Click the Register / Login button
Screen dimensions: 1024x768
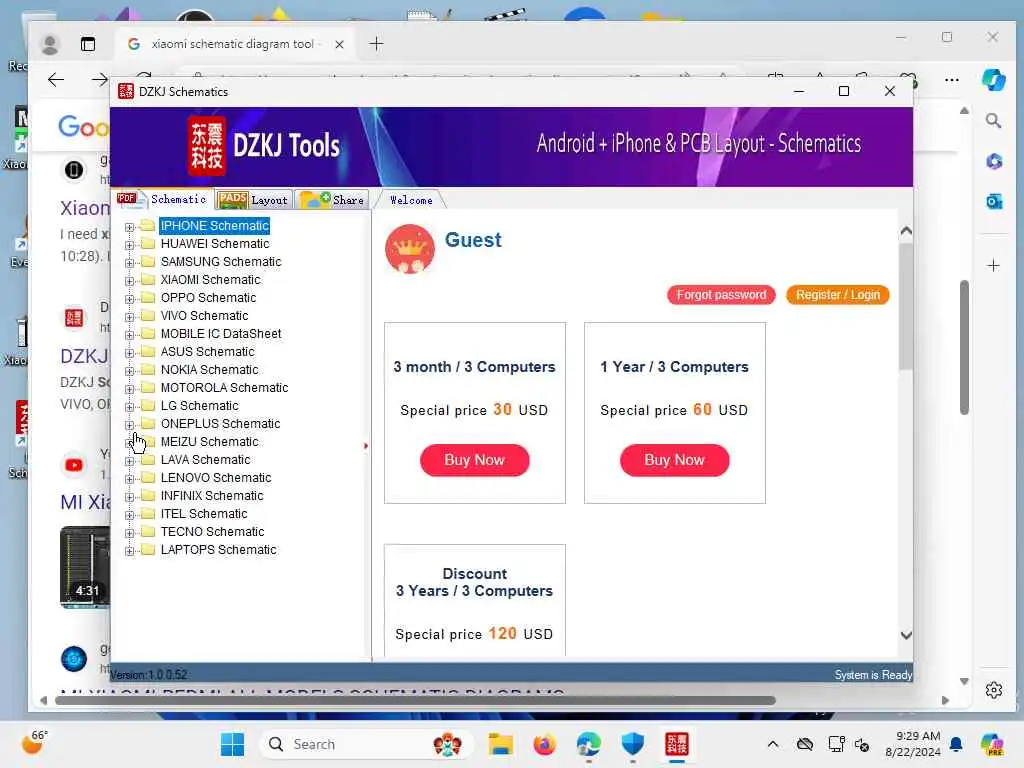[837, 295]
